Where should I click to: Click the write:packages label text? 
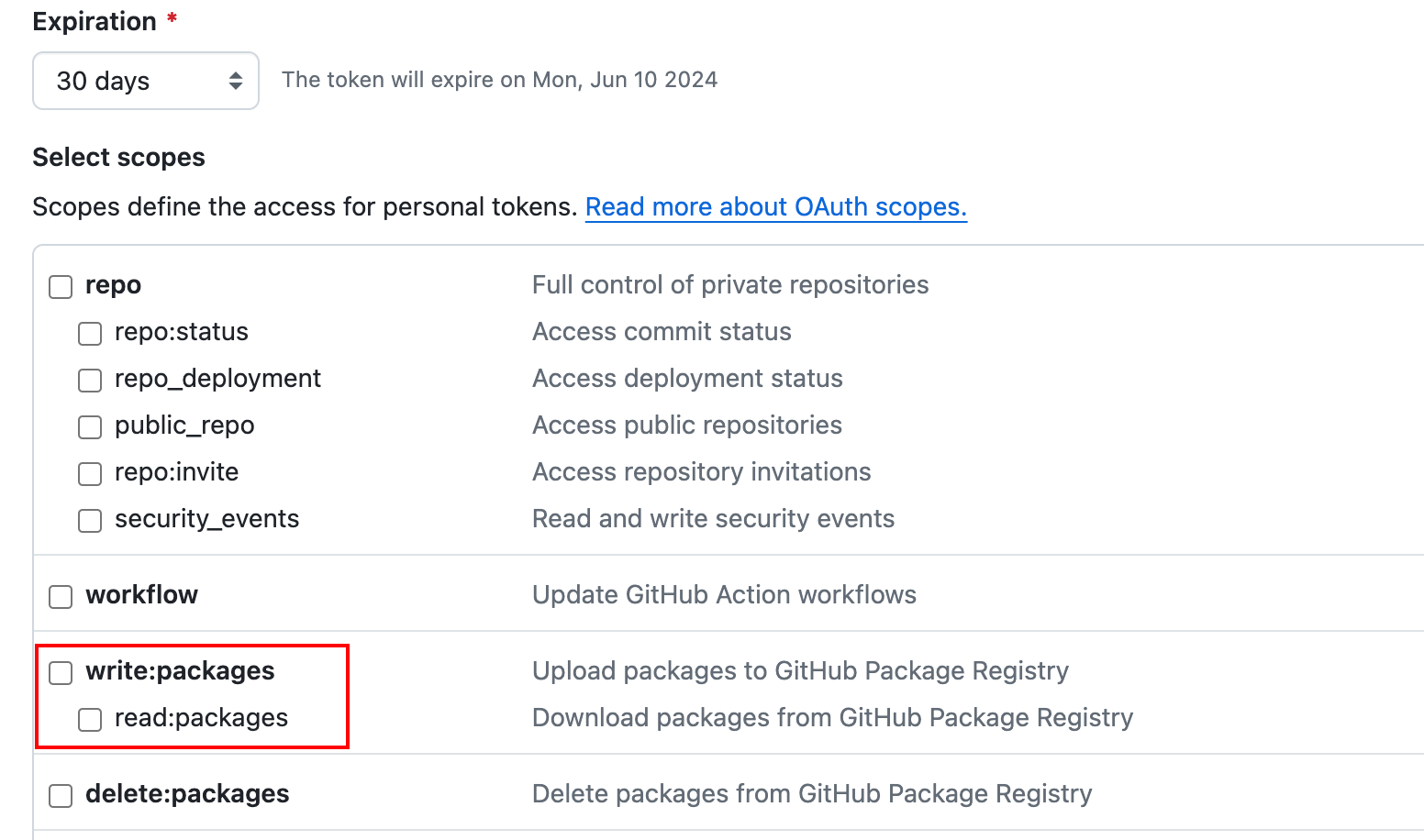[x=180, y=670]
